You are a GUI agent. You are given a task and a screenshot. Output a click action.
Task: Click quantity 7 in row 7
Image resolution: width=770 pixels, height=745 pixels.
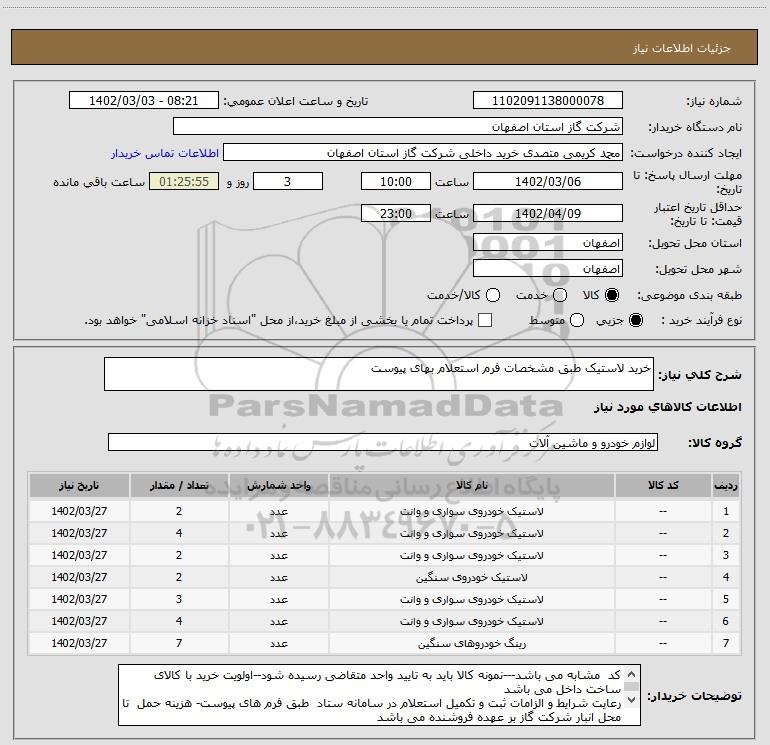click(179, 643)
